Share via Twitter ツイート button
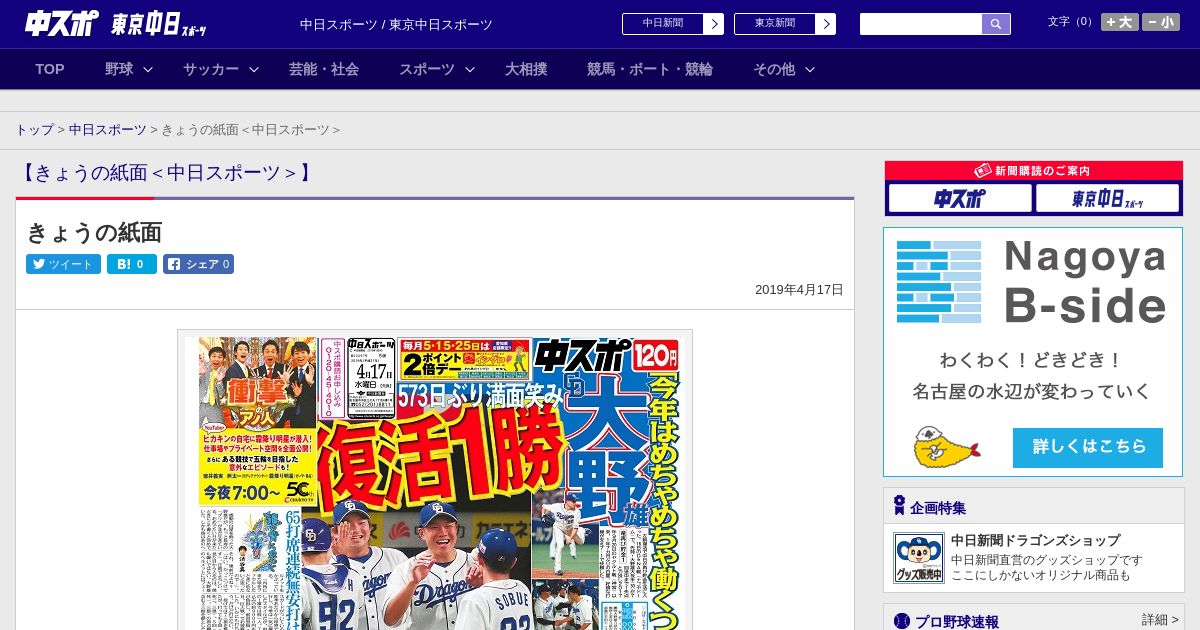1200x630 pixels. tap(63, 264)
